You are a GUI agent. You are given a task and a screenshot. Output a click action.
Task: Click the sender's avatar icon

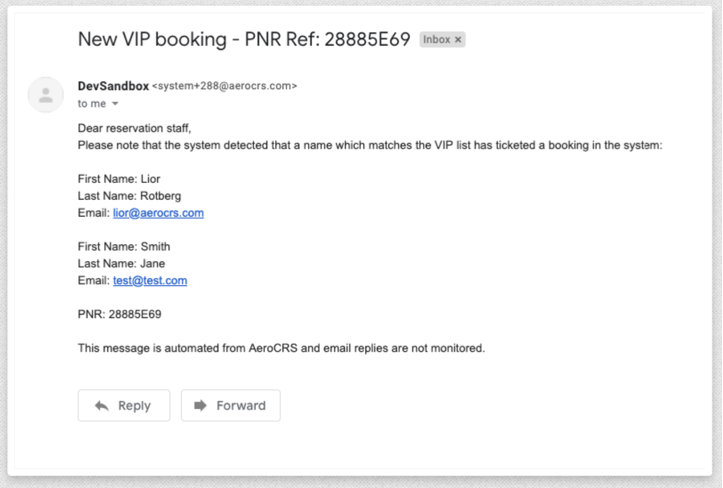46,95
